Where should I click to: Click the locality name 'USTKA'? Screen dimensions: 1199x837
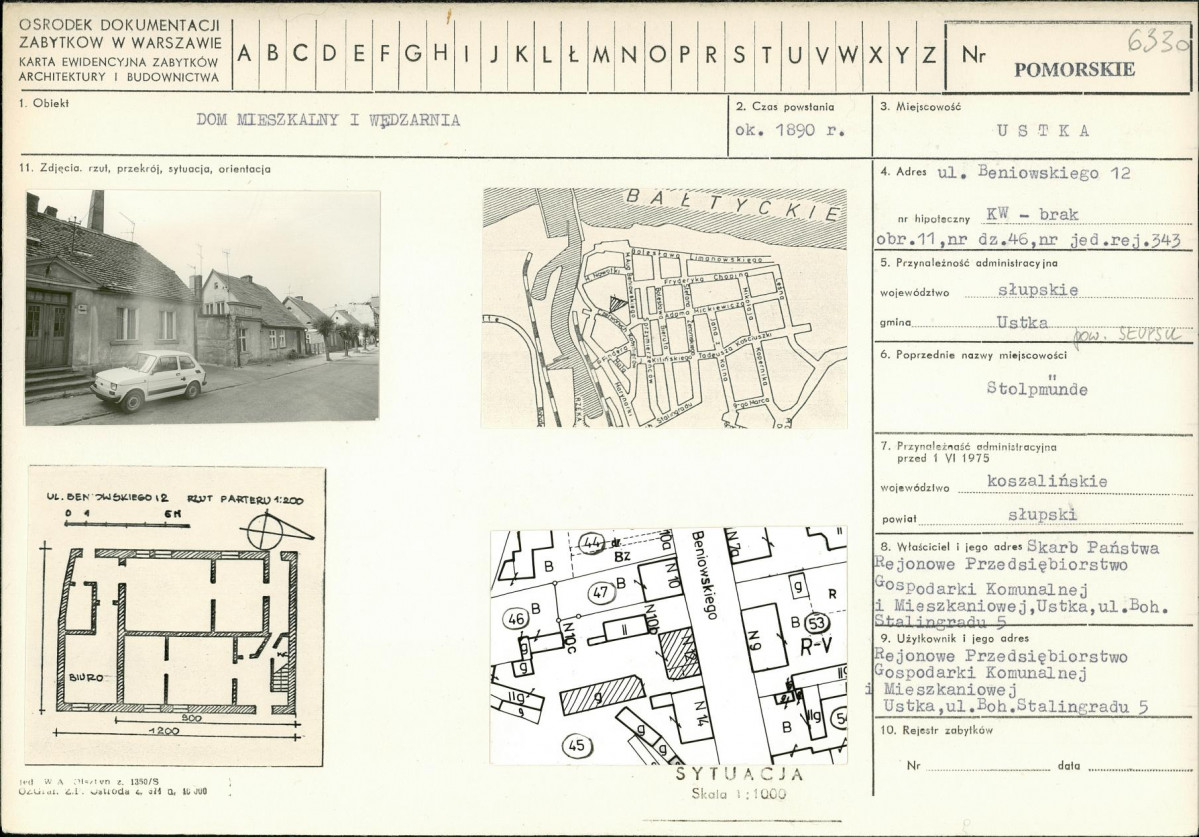[1043, 131]
